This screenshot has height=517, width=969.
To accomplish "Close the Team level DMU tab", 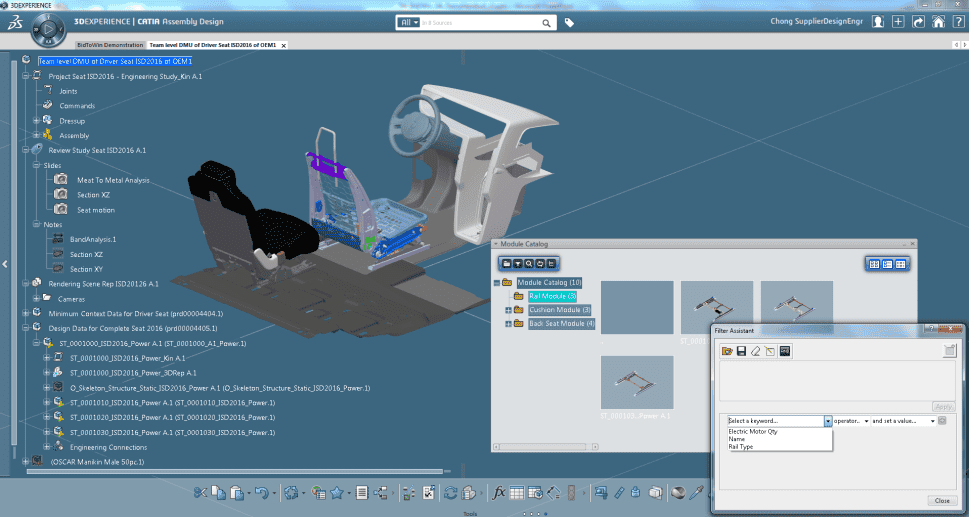I will [283, 46].
